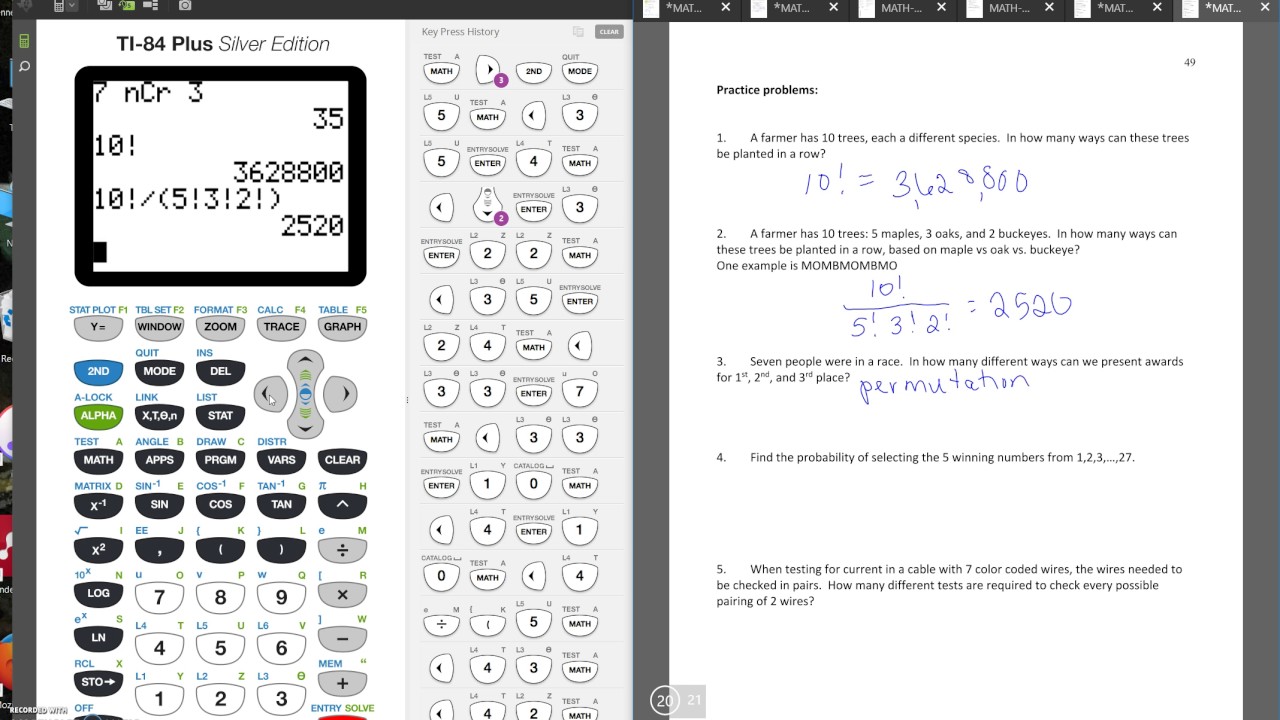
Task: Tap the plus key
Action: click(342, 683)
